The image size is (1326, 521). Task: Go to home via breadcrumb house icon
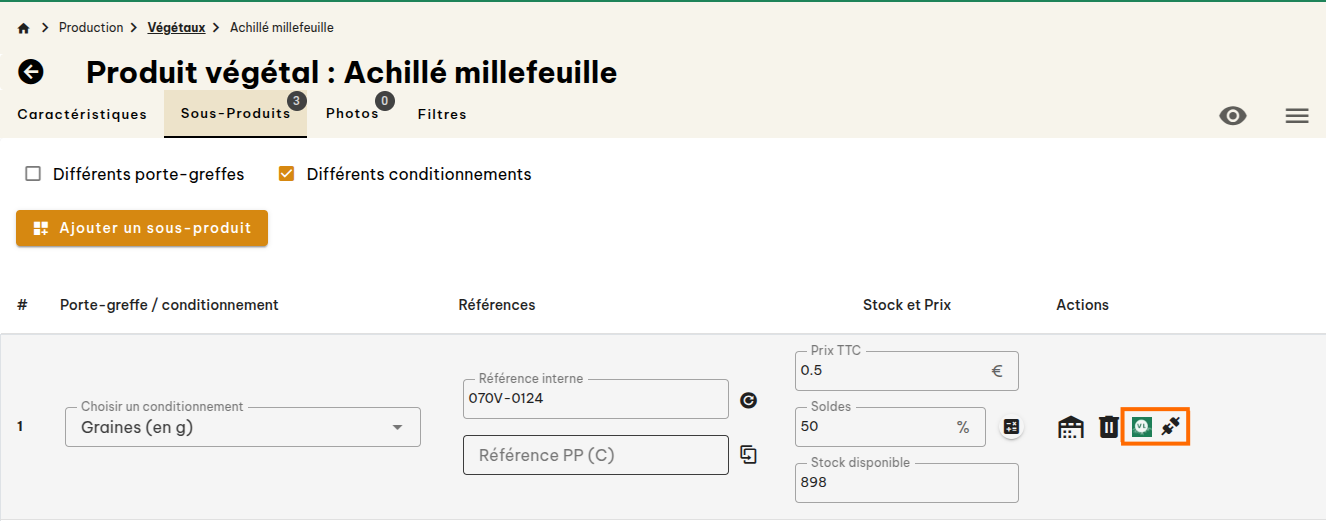pyautogui.click(x=24, y=28)
